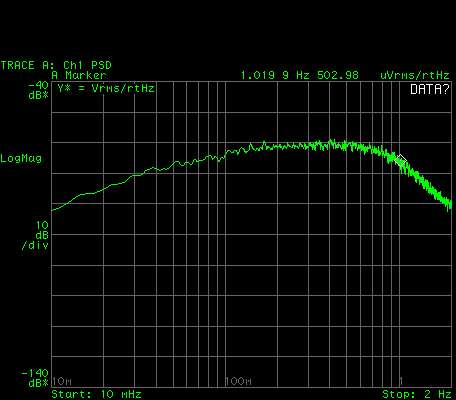Click the 'Y* = Vrms/rtHz' annotation
The image size is (456, 400).
(106, 88)
